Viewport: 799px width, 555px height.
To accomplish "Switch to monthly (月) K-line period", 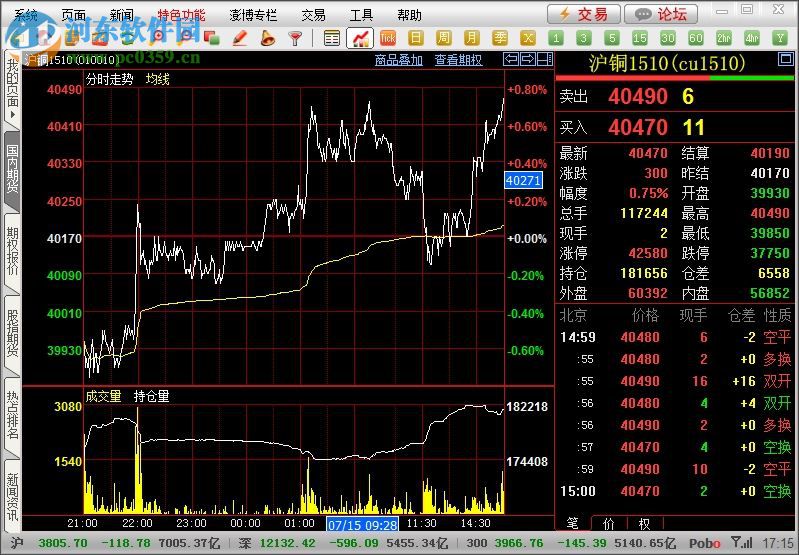I will pyautogui.click(x=472, y=38).
